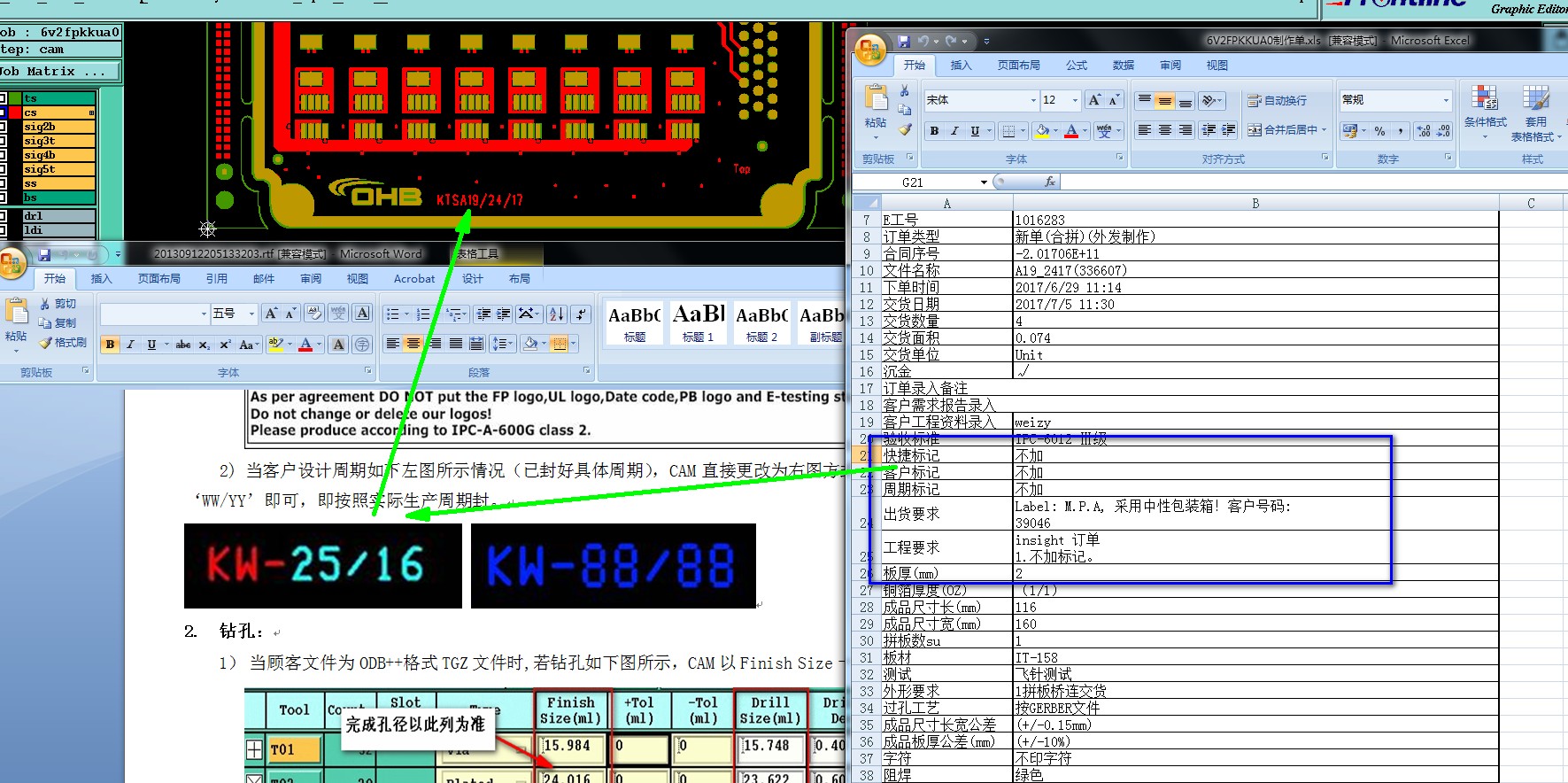The height and width of the screenshot is (783, 1568).
Task: Apply bold in Excel ribbon
Action: pos(934,131)
